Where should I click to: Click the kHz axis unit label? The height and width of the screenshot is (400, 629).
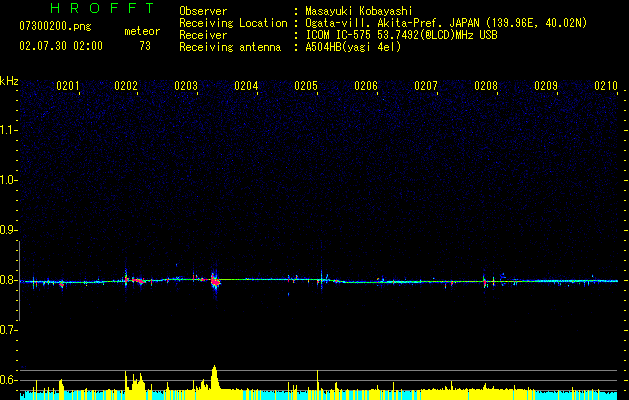9,81
